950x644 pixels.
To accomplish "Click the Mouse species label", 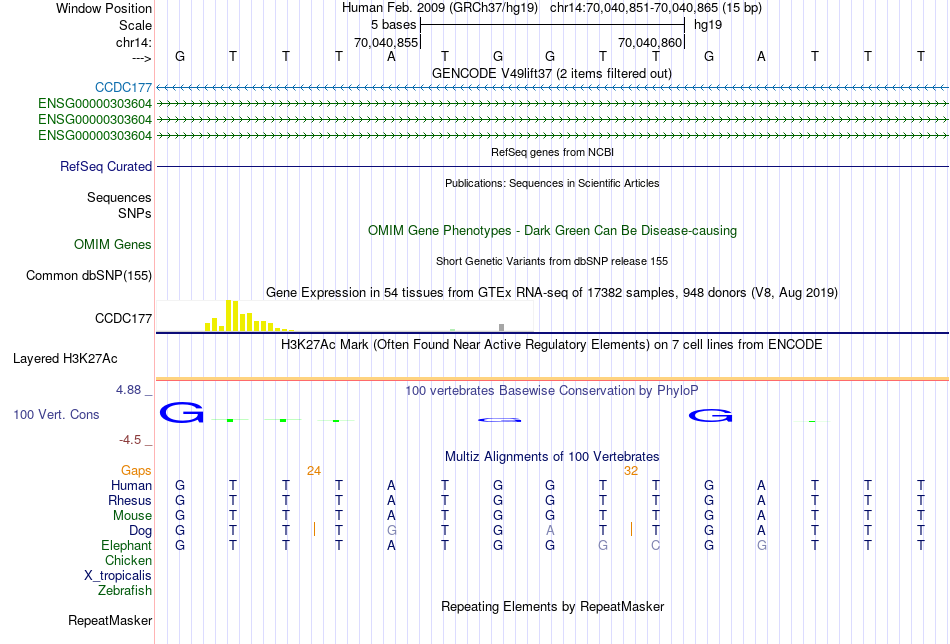I will (132, 516).
